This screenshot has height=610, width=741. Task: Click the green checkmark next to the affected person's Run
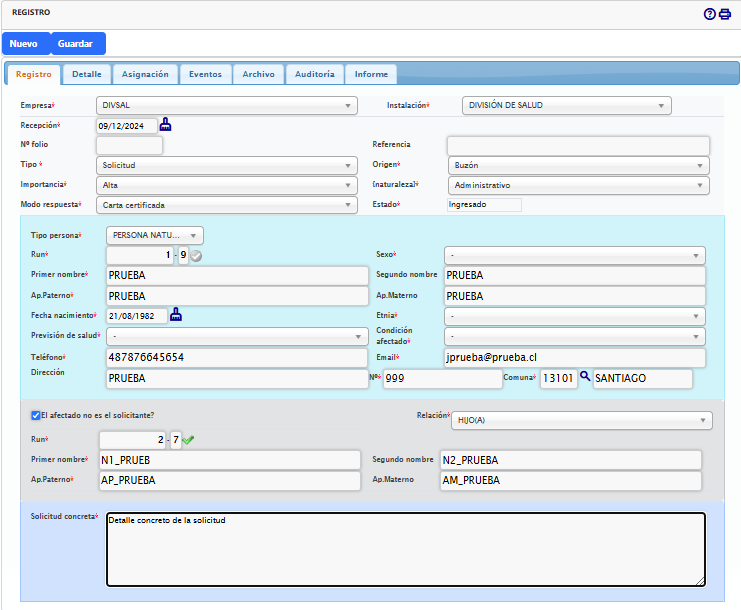tap(188, 440)
